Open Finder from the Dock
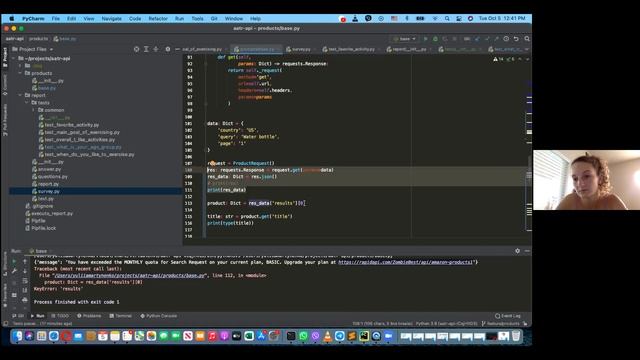 [x=17, y=336]
